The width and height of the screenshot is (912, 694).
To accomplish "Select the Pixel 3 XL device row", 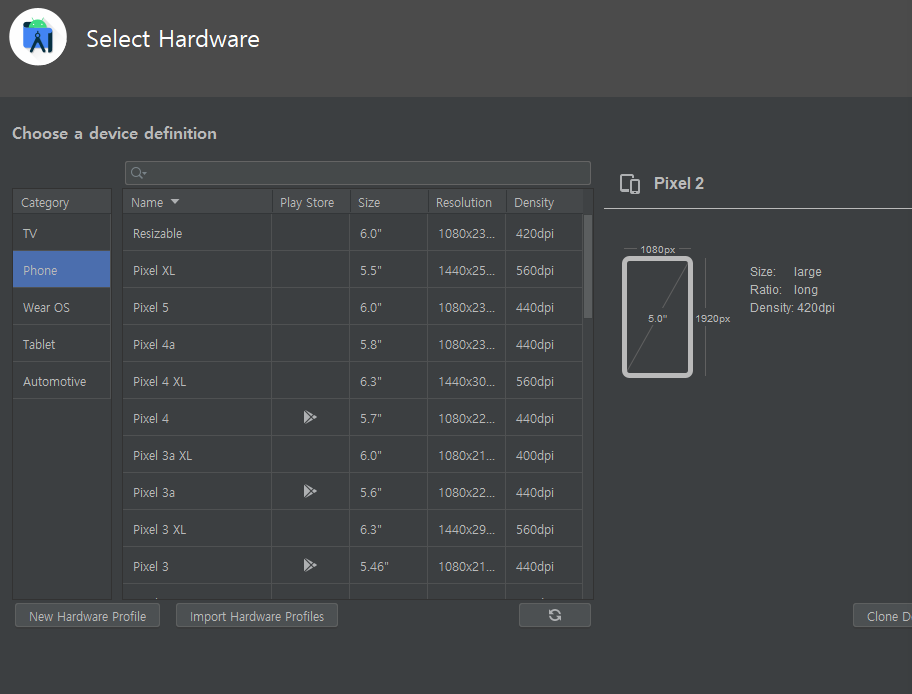I will [x=352, y=529].
